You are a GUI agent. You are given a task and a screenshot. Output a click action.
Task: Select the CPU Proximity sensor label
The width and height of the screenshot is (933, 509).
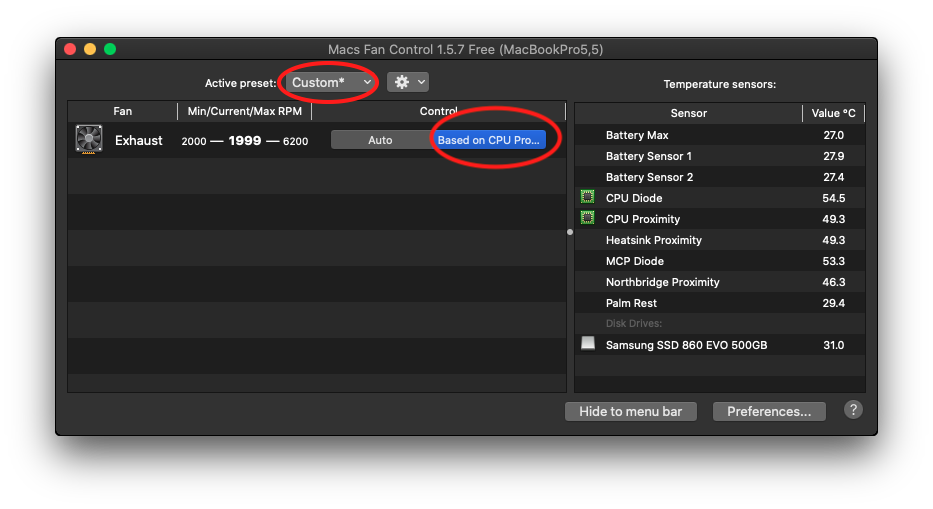click(x=643, y=219)
